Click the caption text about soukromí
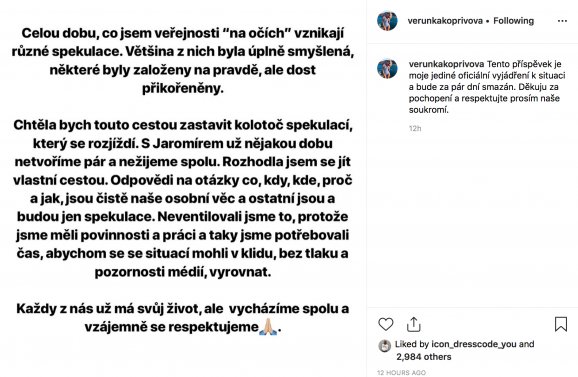The width and height of the screenshot is (578, 377). [x=487, y=87]
